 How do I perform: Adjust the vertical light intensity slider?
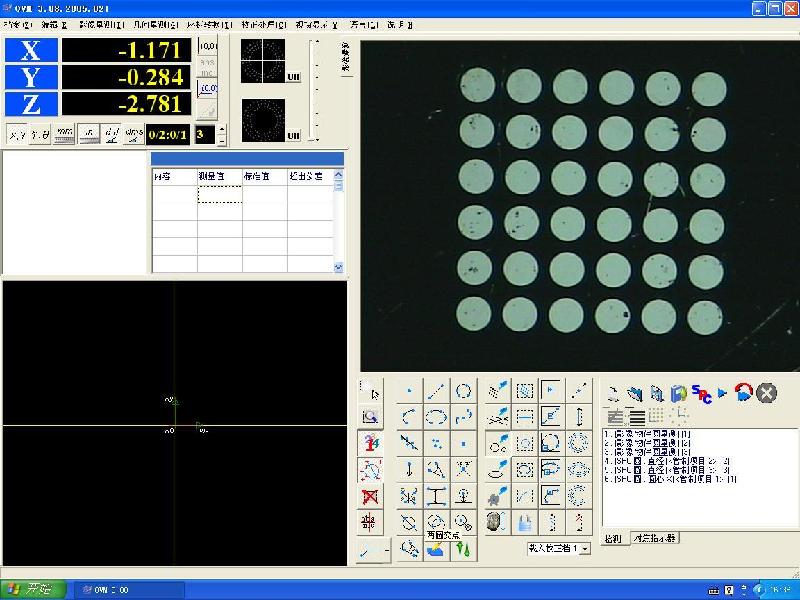[316, 90]
